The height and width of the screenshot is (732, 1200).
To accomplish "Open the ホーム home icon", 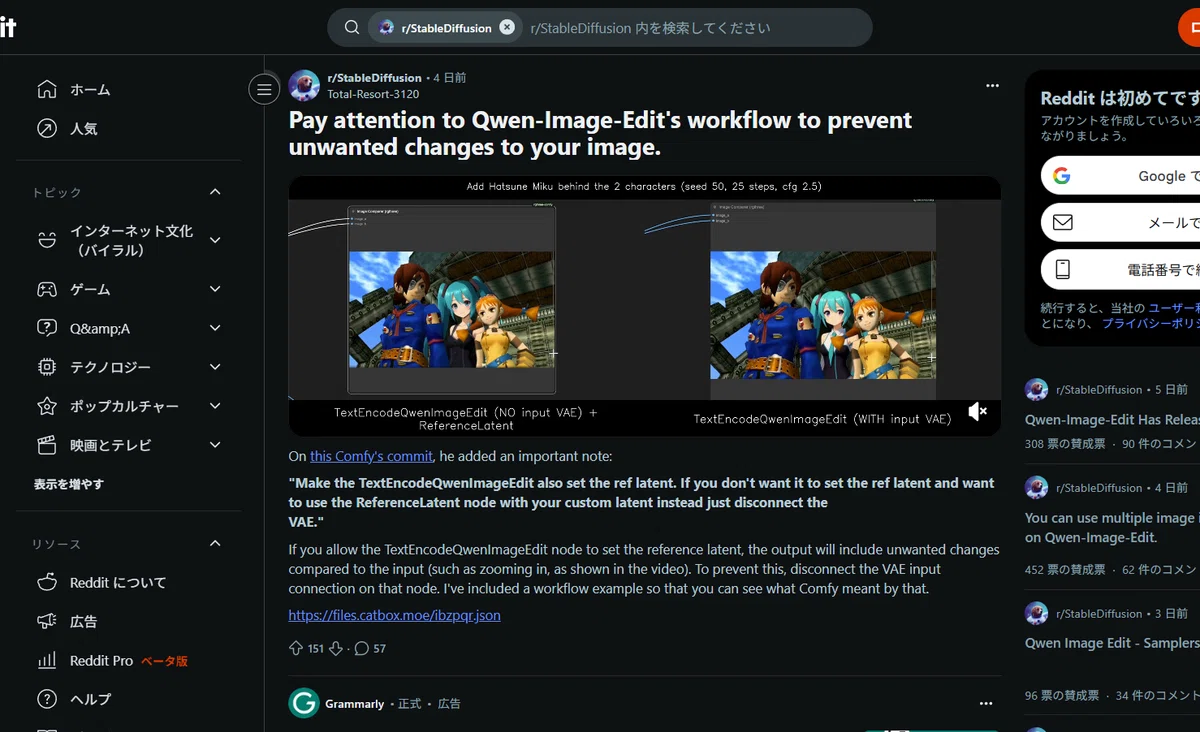I will tap(47, 89).
